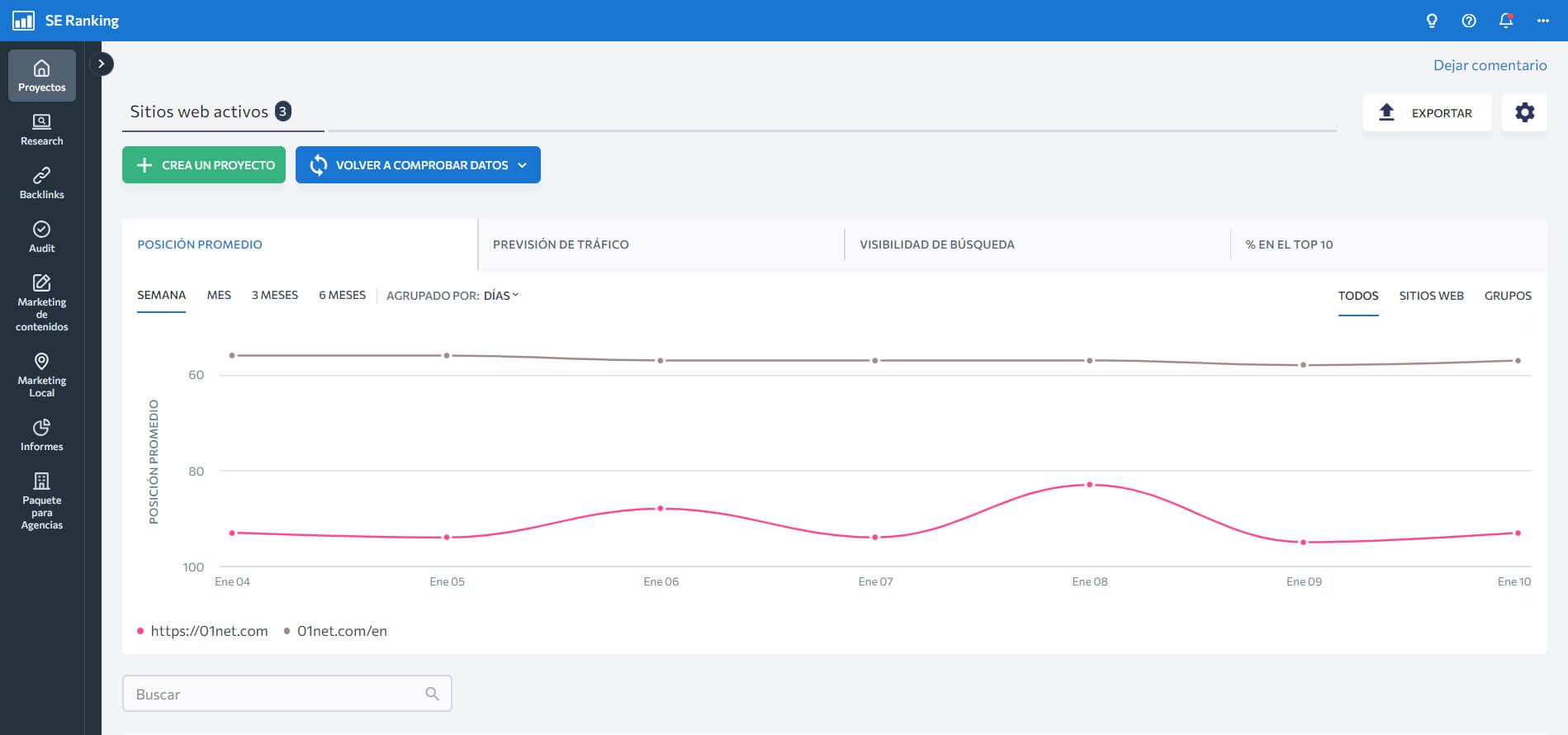Screen dimensions: 1568x735
Task: Select the SEMANA time range
Action: (162, 295)
